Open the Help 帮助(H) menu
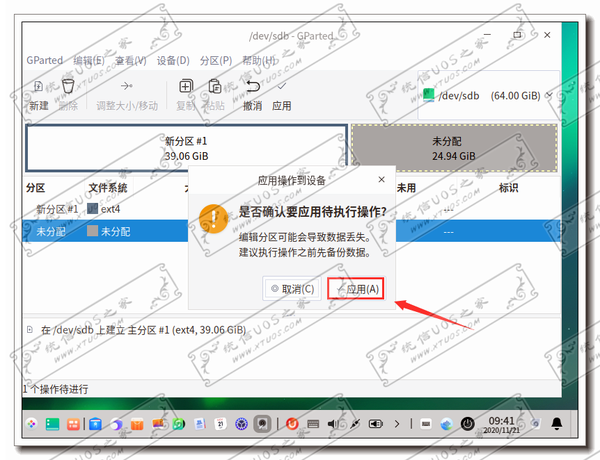Image resolution: width=600 pixels, height=460 pixels. [259, 60]
